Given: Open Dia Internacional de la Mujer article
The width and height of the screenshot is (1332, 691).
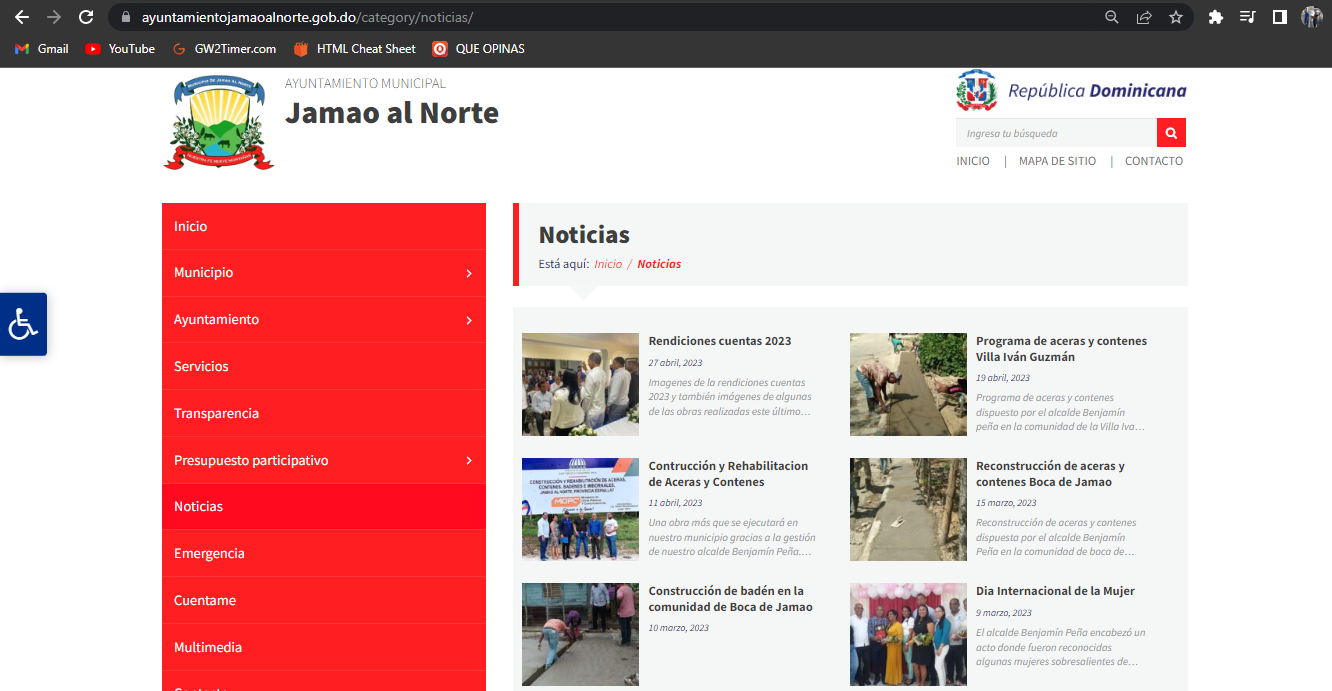Looking at the screenshot, I should [x=1055, y=591].
